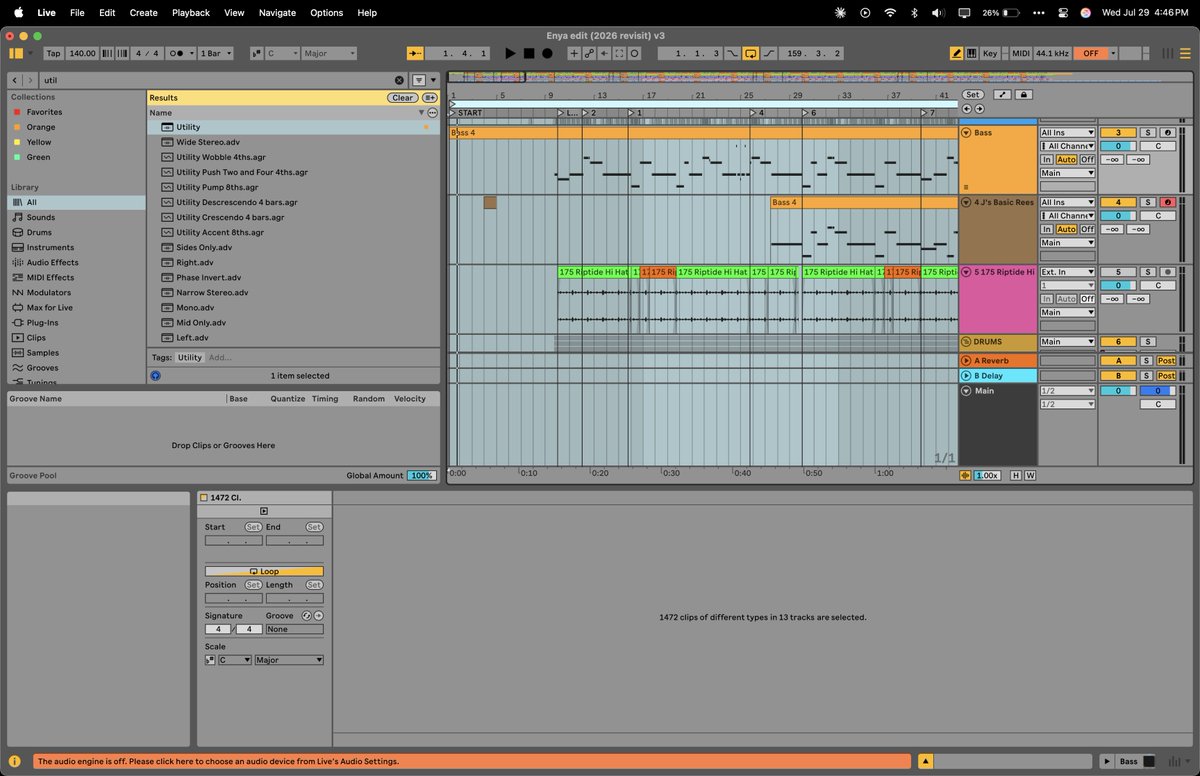Screen dimensions: 1200x776
Task: Toggle the Arrangement Loop switch
Action: 750,53
